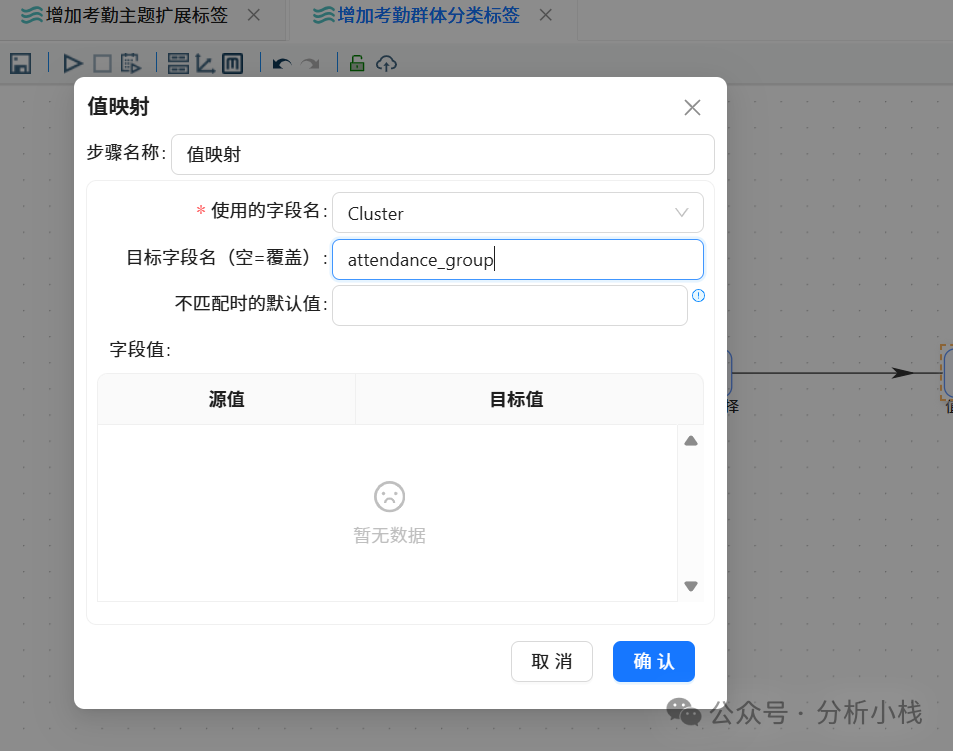Click the table scrollbar down arrow

[x=691, y=586]
